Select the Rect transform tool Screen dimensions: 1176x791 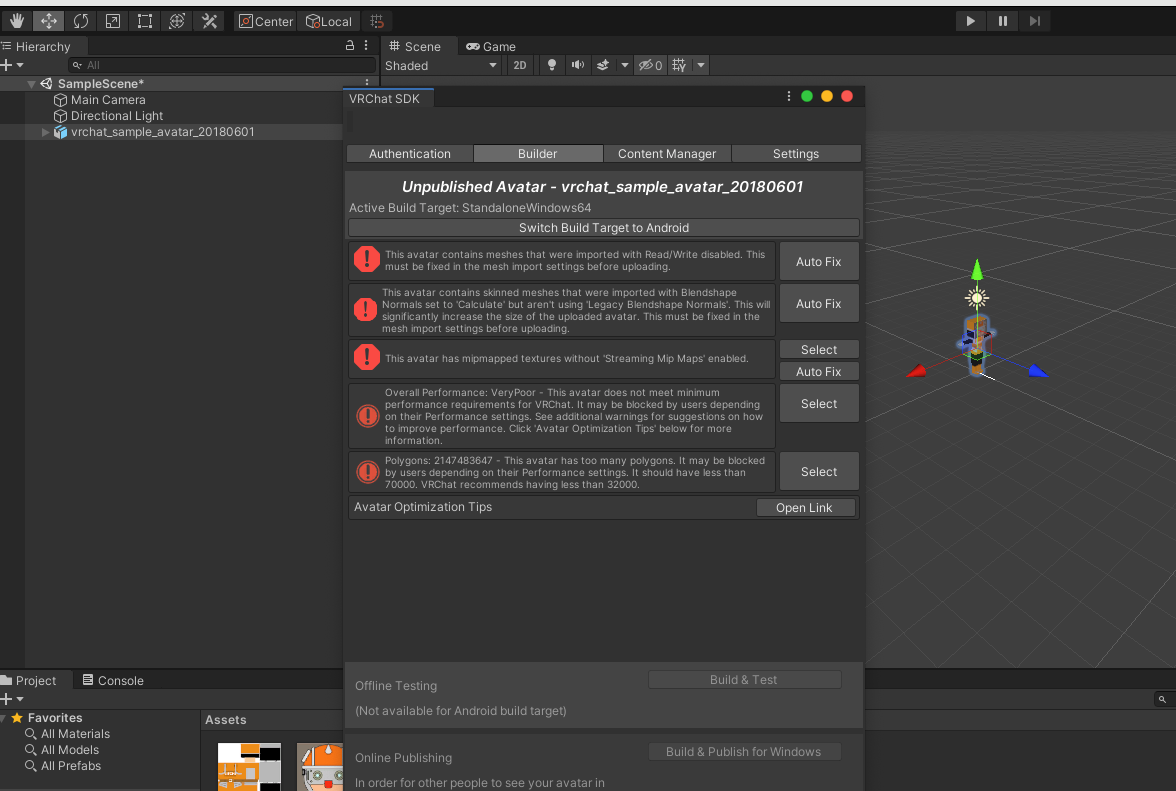[x=145, y=21]
